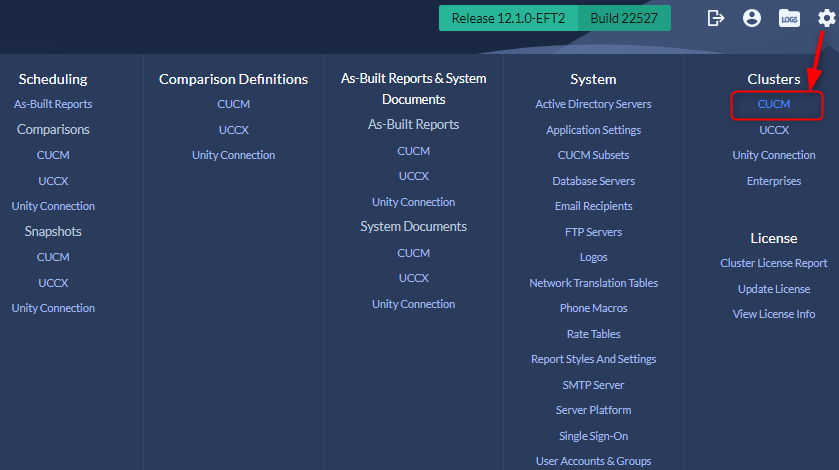The height and width of the screenshot is (470, 839).
Task: Click the Release 12.1.0-EFT2 badge
Action: pos(508,18)
